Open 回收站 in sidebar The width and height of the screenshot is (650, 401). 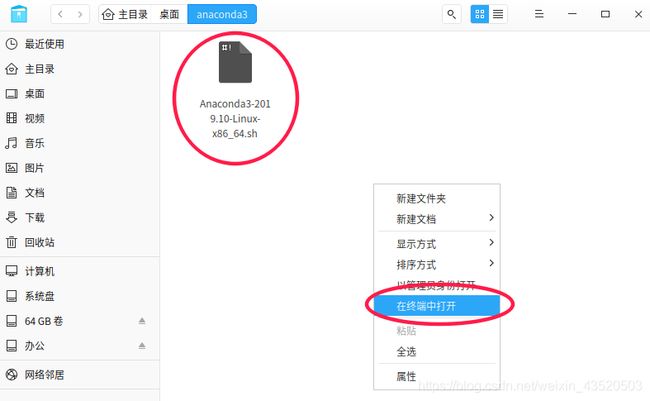(x=80, y=242)
